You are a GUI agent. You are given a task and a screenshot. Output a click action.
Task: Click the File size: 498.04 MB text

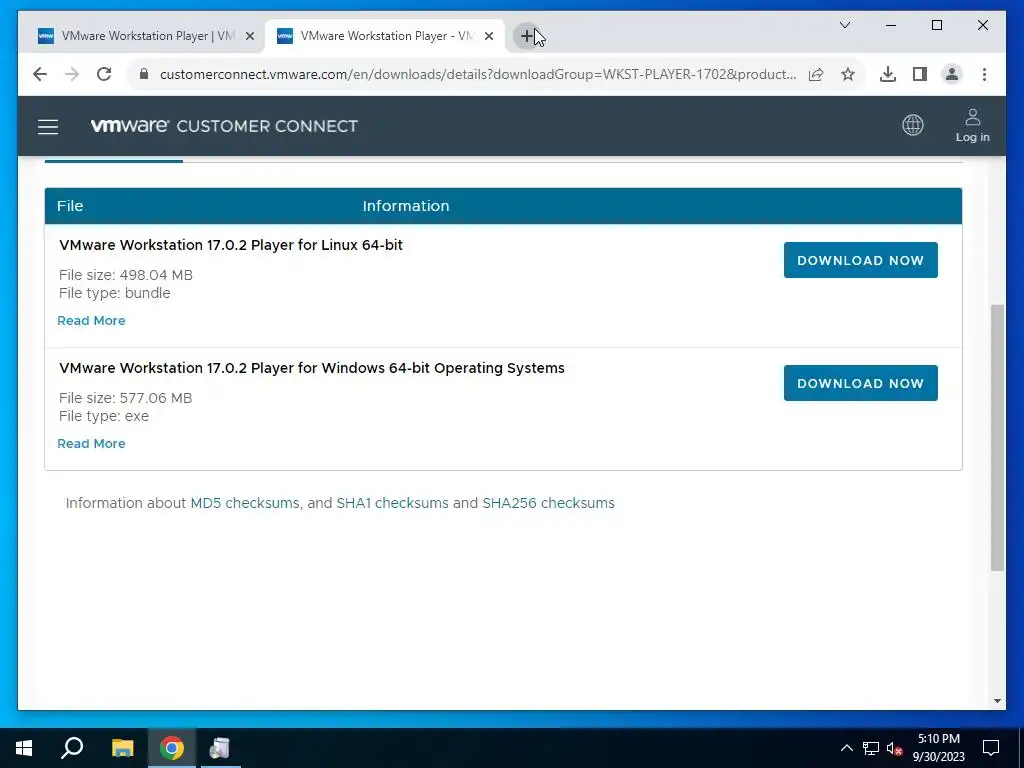[125, 275]
